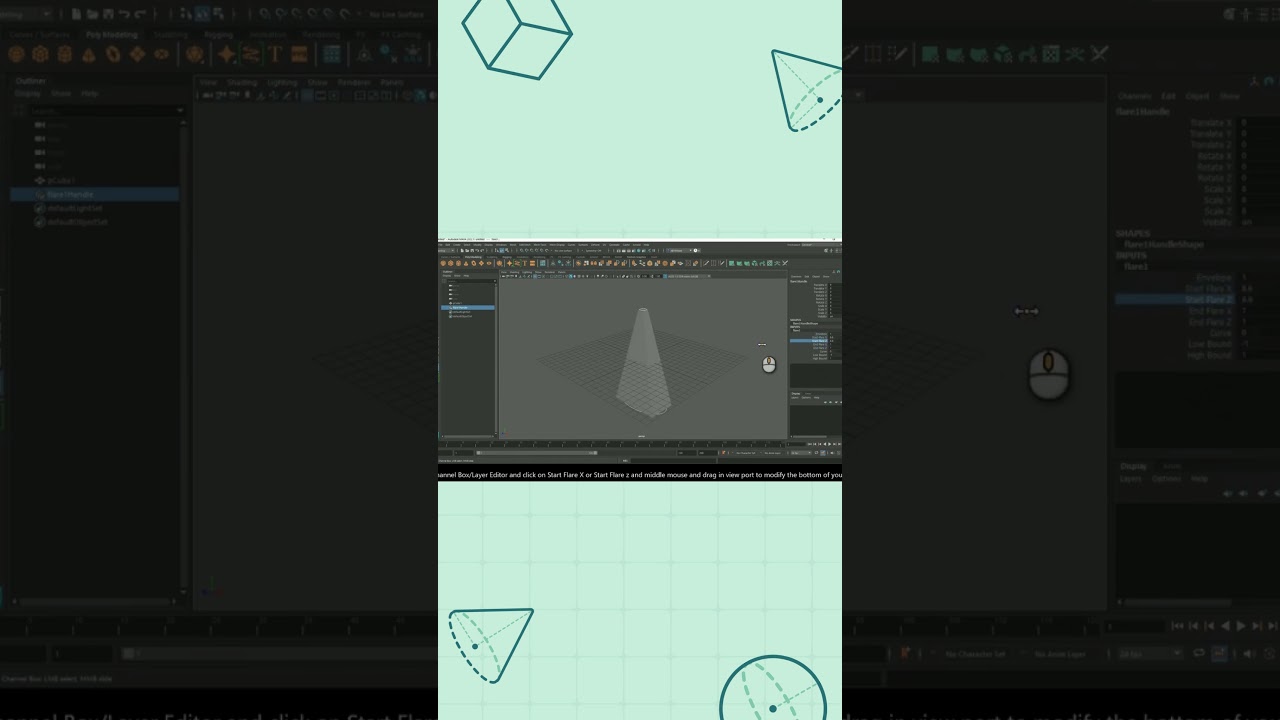Open Sculpting shelf tab in small Maya window

click(x=492, y=257)
